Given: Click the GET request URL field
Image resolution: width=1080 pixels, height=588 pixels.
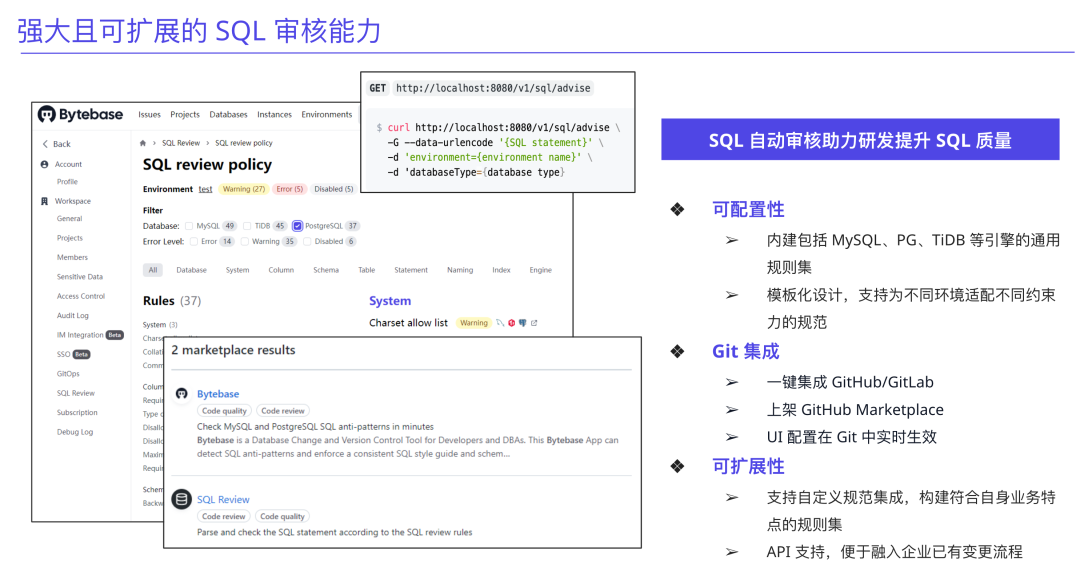Looking at the screenshot, I should (493, 88).
